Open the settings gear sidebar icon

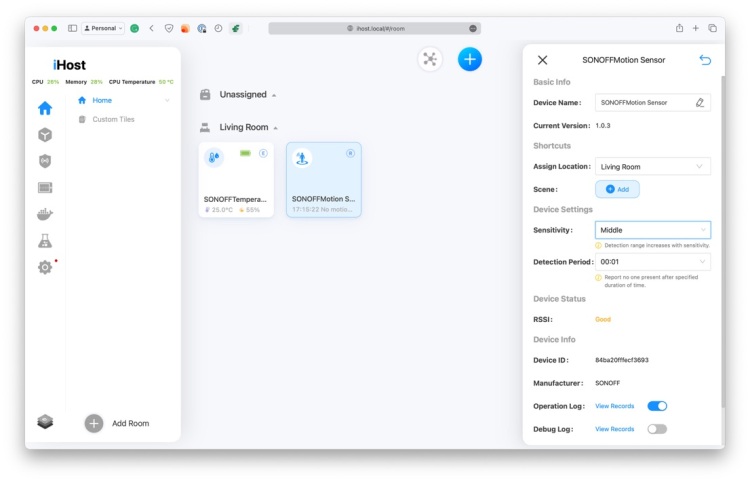coord(45,267)
